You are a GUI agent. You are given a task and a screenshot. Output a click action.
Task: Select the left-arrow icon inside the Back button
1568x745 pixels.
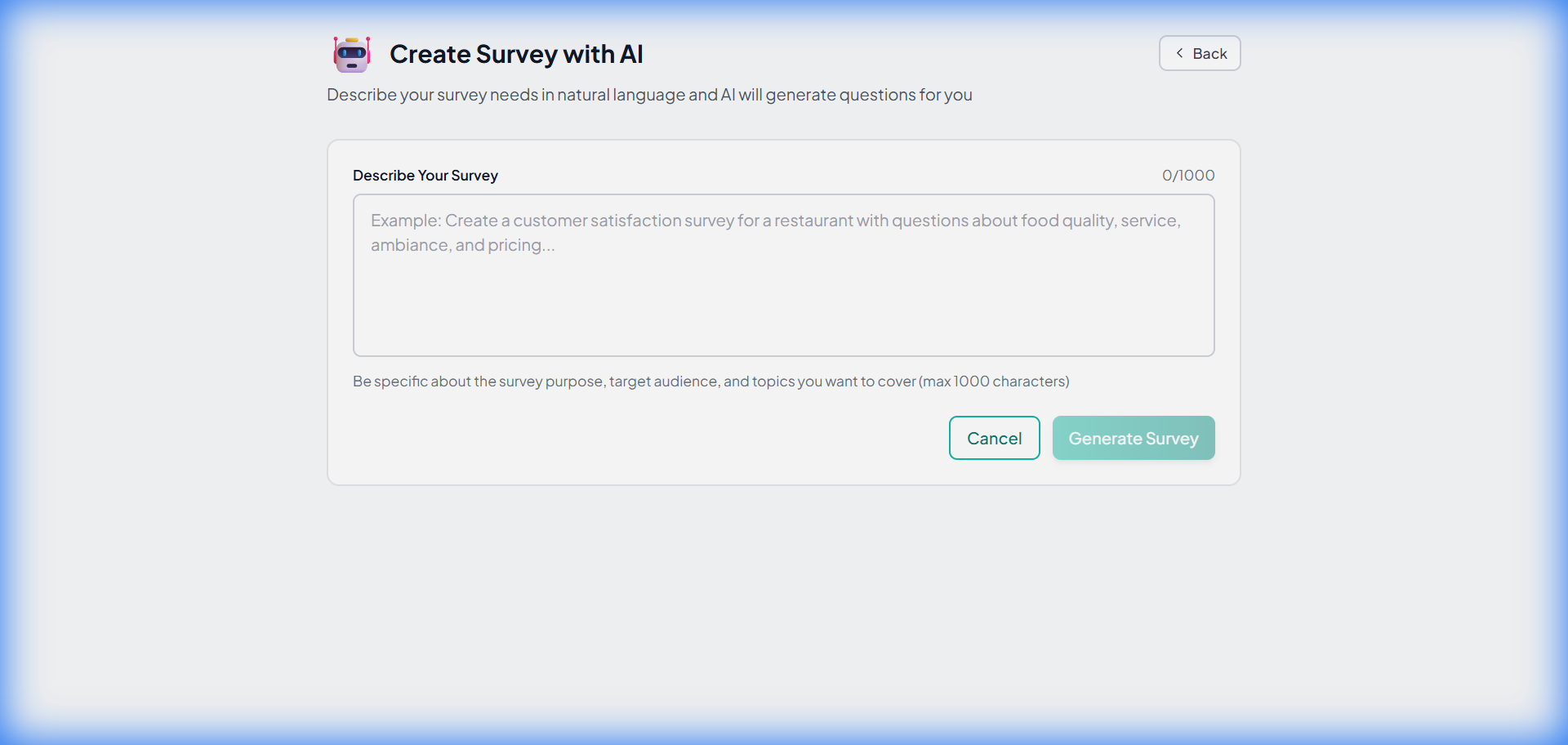pos(1179,52)
